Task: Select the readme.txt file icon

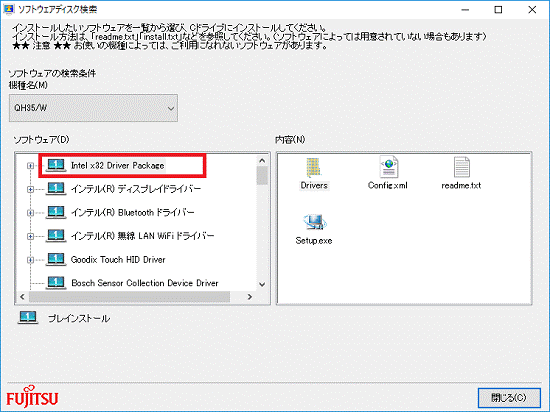Action: tap(461, 167)
